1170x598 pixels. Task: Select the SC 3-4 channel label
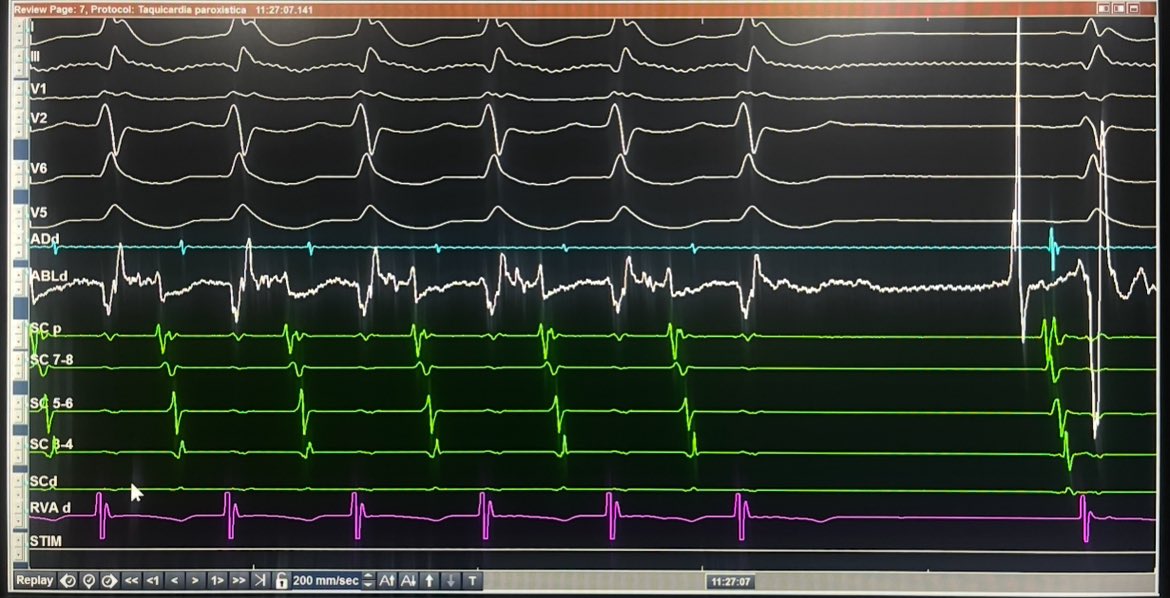51,445
